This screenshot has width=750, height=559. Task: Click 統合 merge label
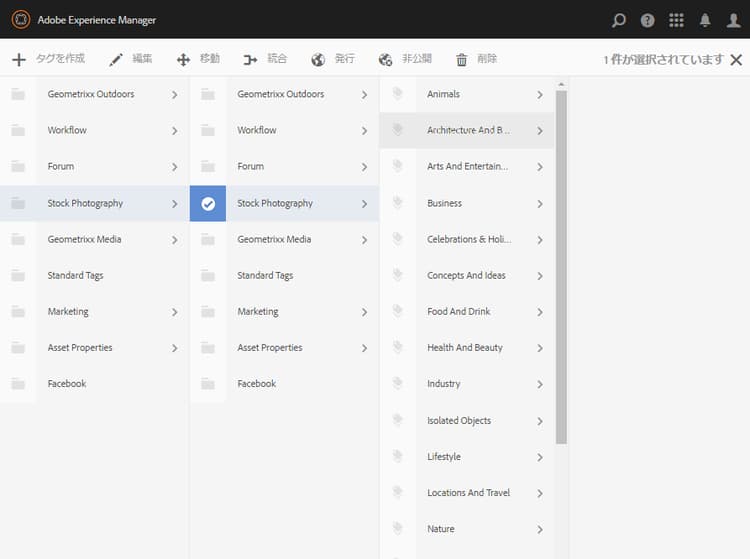(x=277, y=58)
